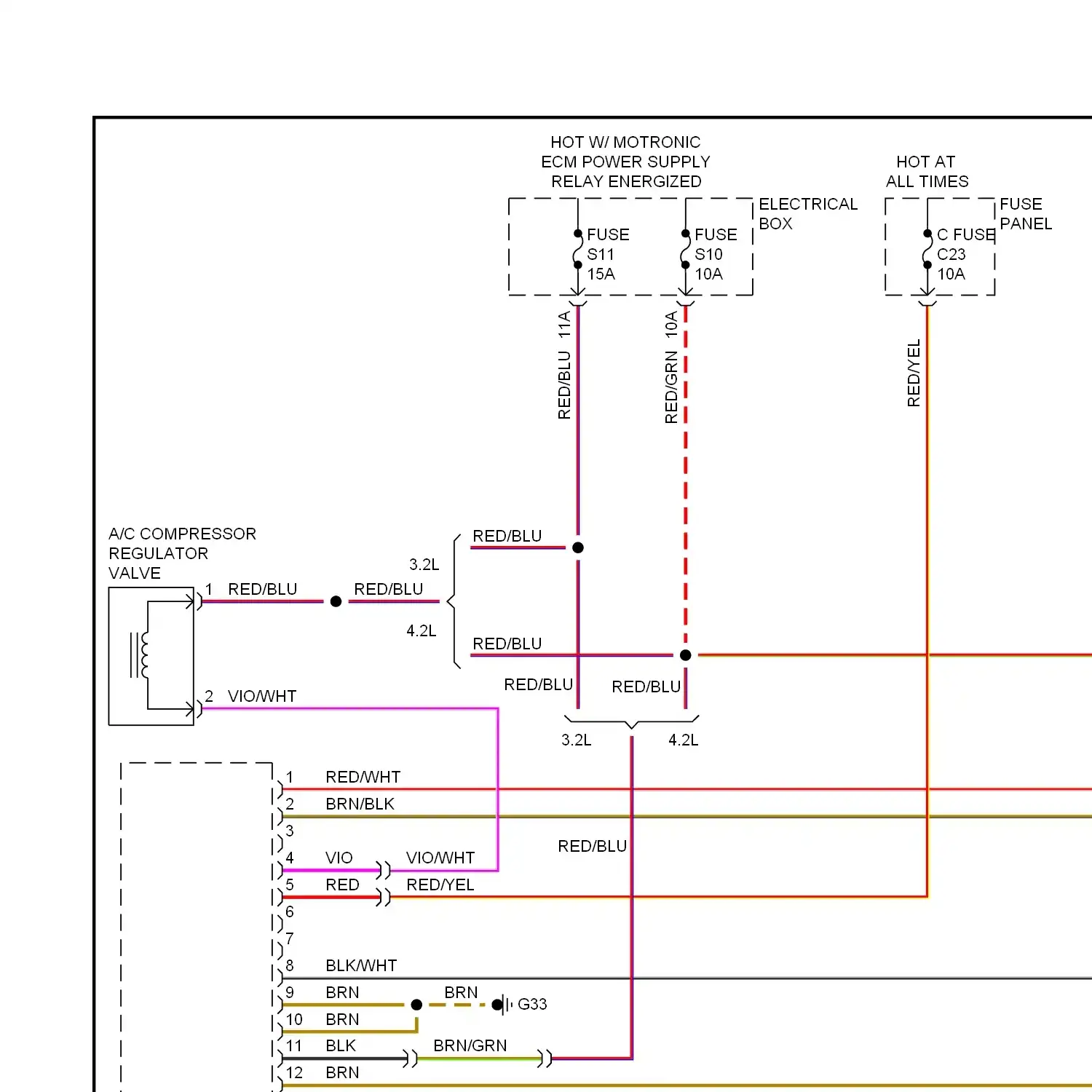Click pin number '6' on the lower connector

(x=290, y=911)
